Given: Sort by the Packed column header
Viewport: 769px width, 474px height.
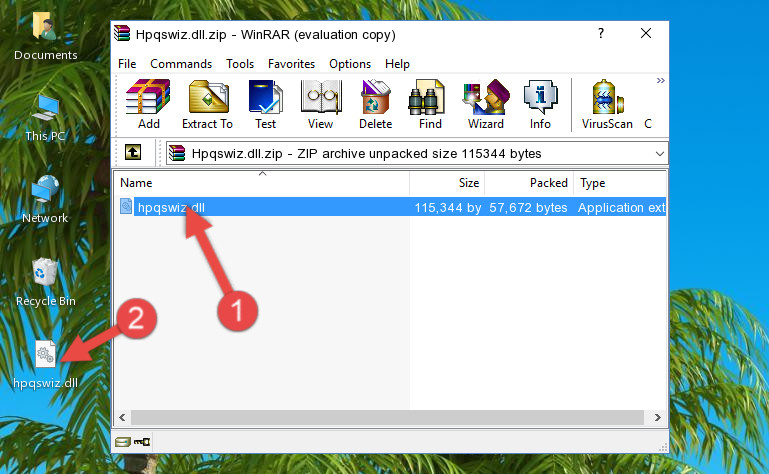Looking at the screenshot, I should (x=529, y=183).
